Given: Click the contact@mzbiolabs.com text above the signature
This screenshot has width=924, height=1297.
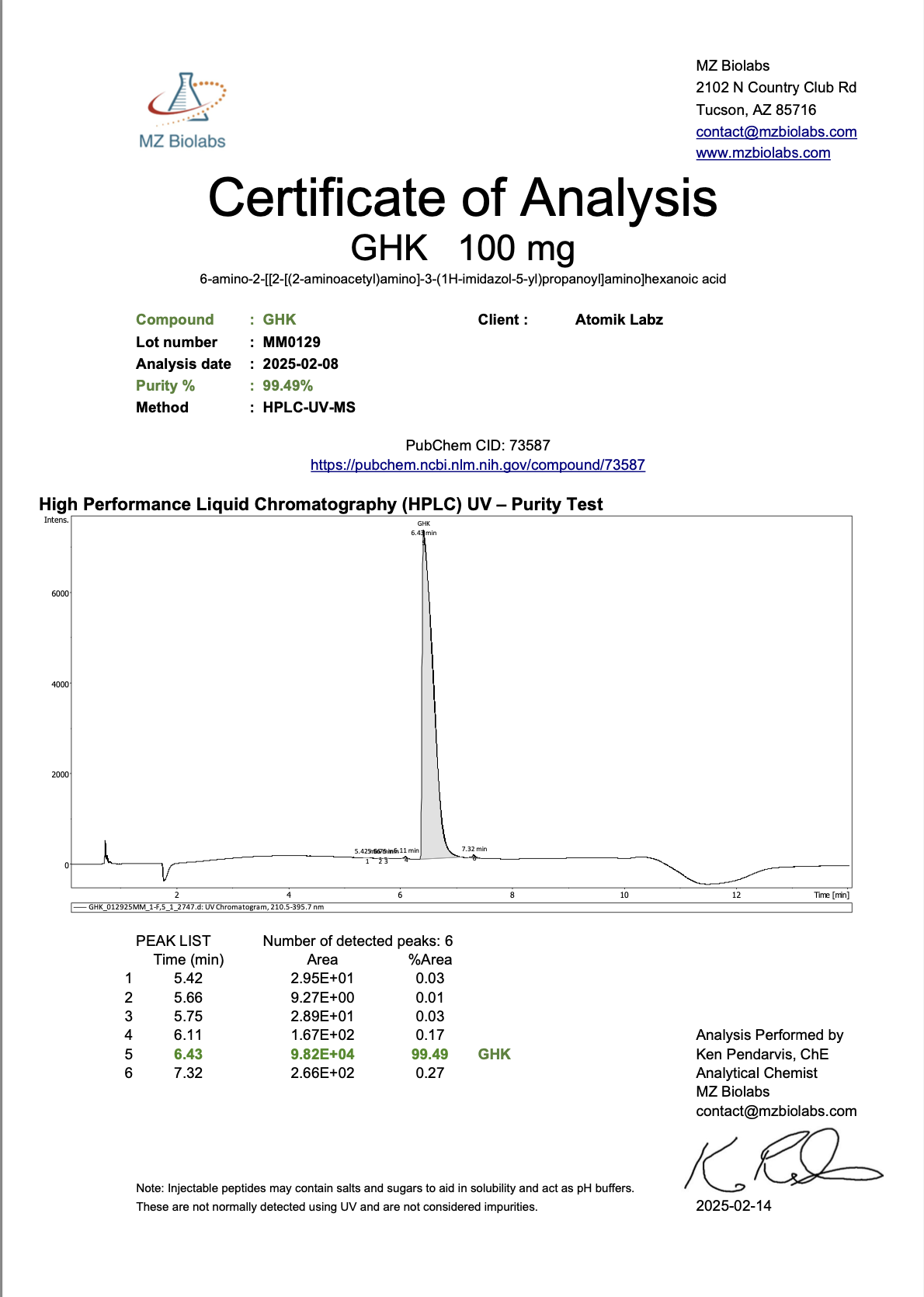Looking at the screenshot, I should pos(776,1111).
